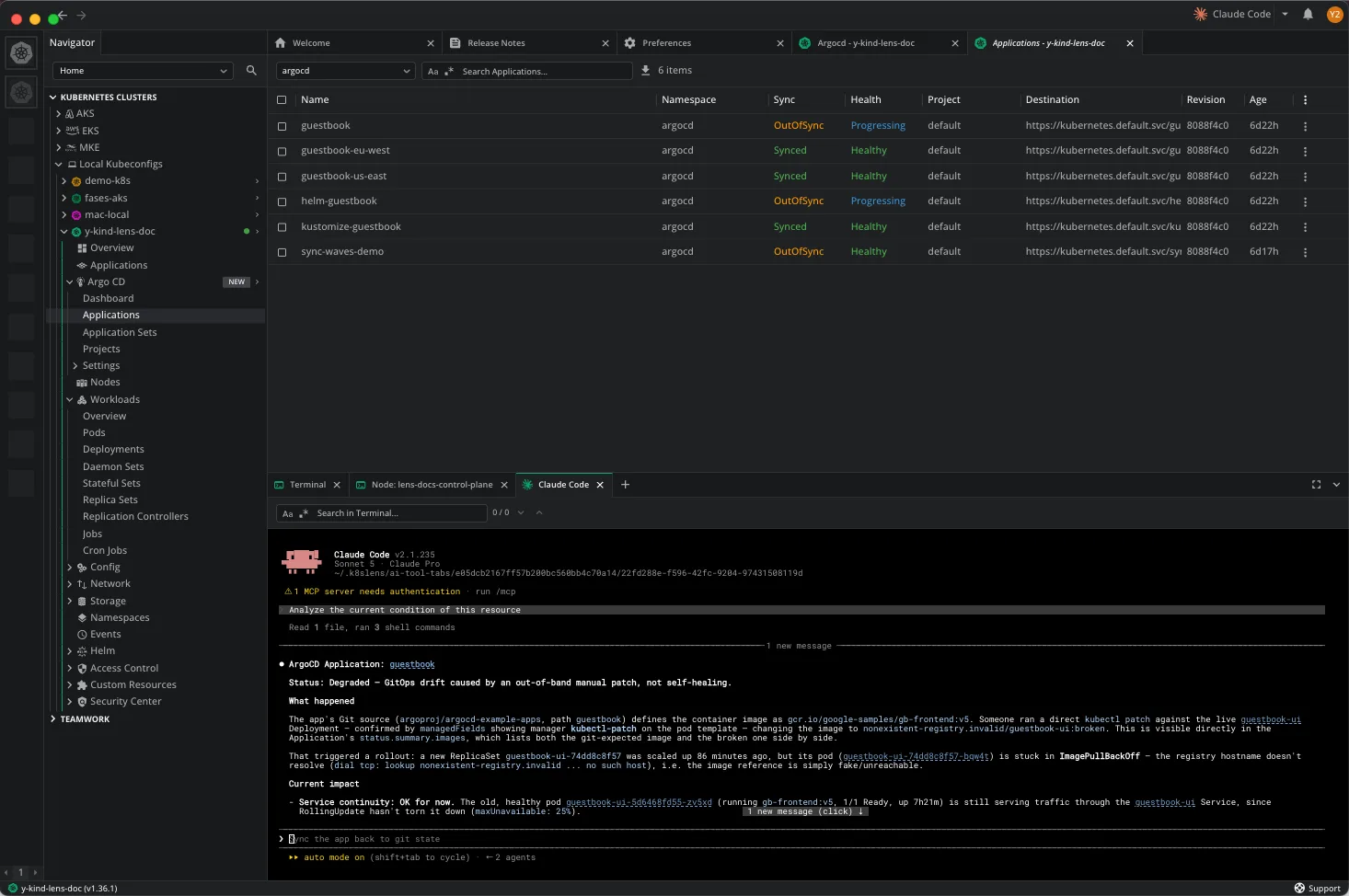Click the Nodes item in sidebar

(105, 383)
